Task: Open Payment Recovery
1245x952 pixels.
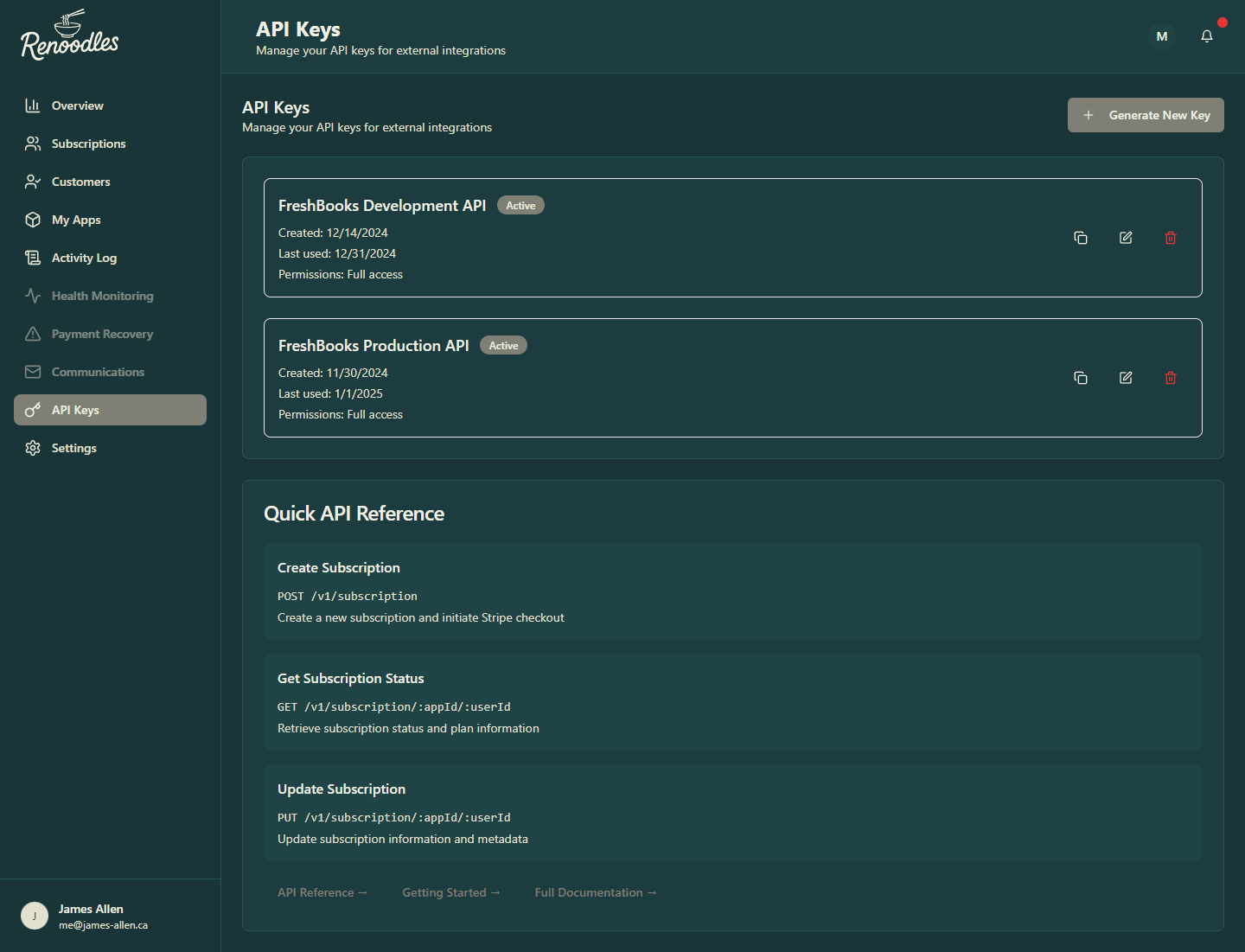Action: pos(101,334)
